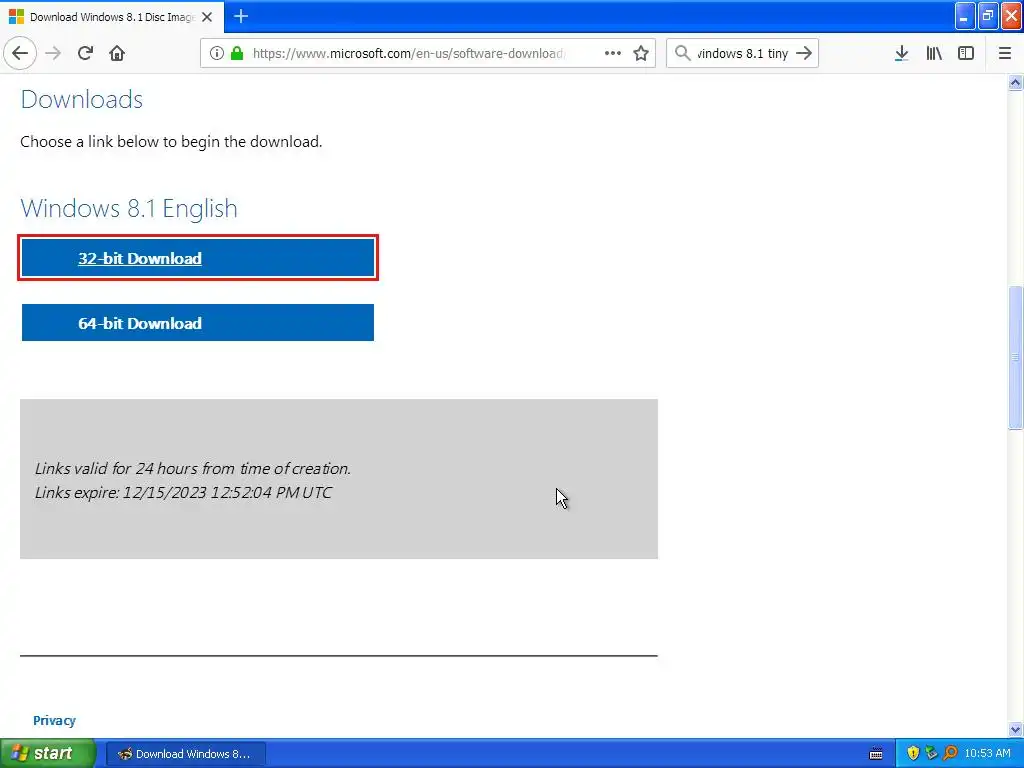The image size is (1024, 768).
Task: Click the Downloads heading text
Action: point(82,99)
